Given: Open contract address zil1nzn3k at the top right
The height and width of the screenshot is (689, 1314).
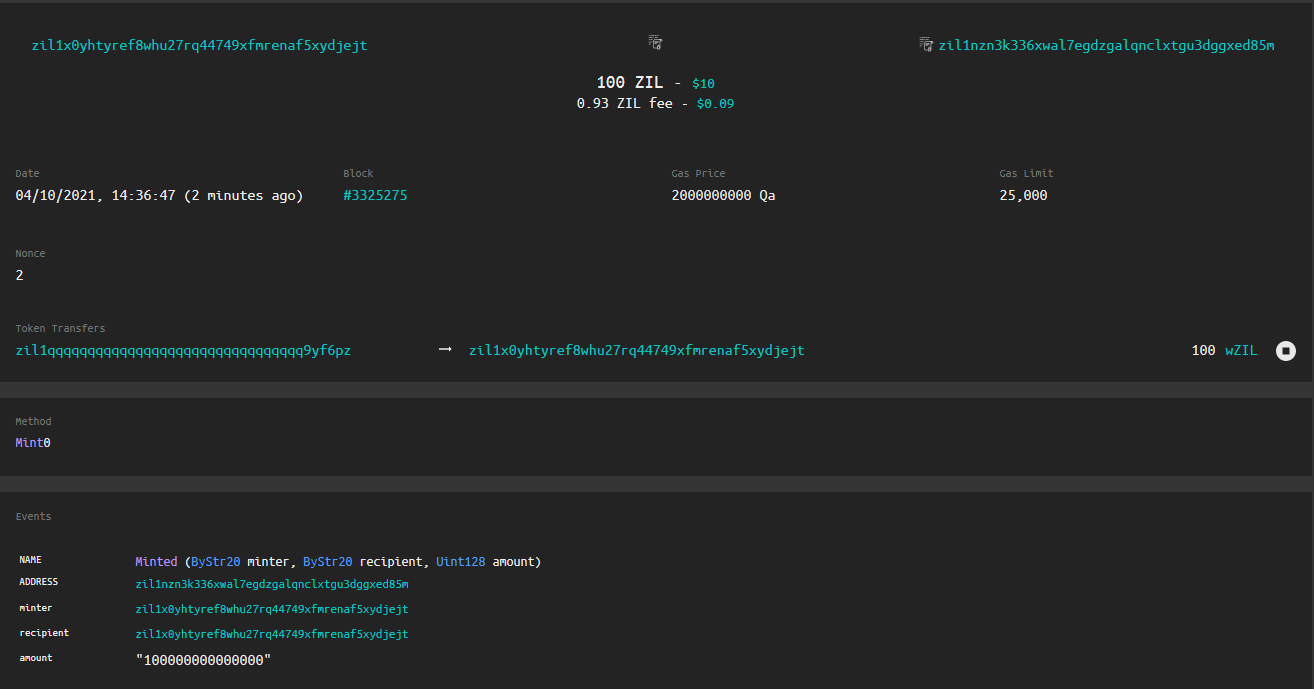Looking at the screenshot, I should pos(1106,45).
